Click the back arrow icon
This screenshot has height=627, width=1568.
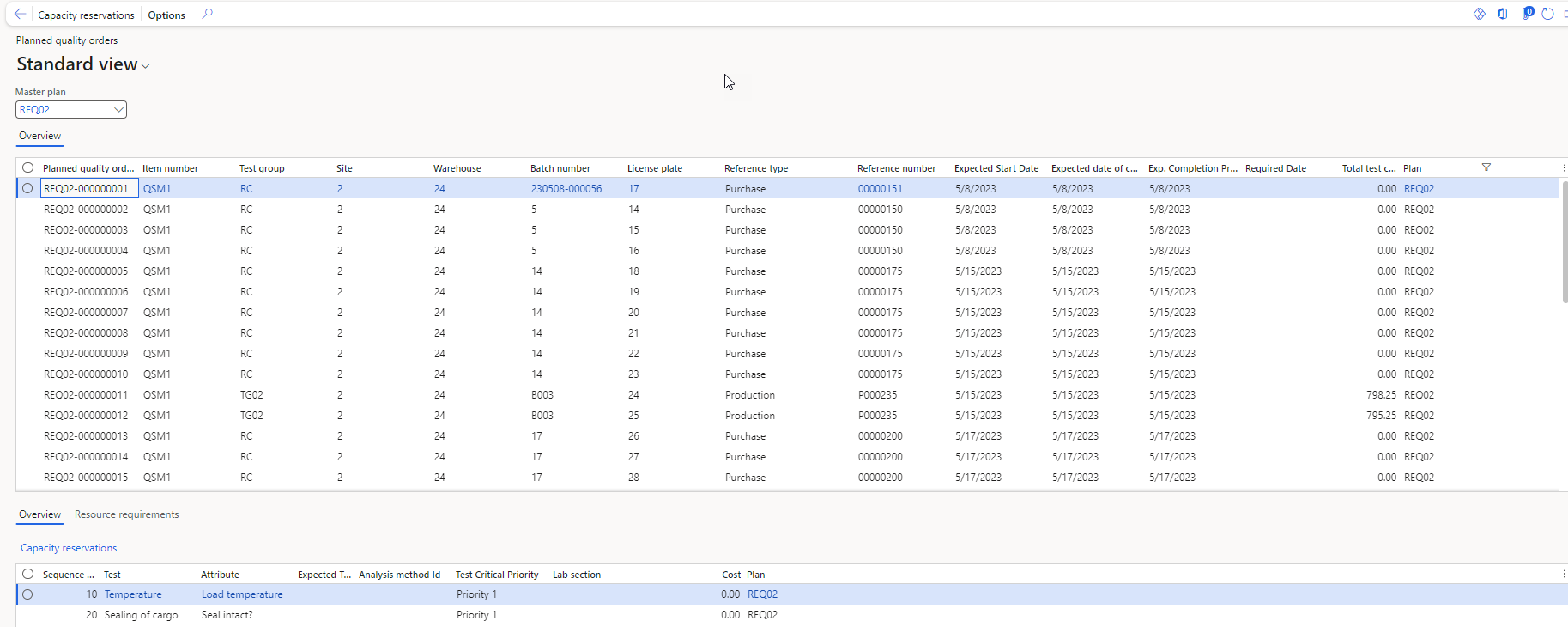[20, 15]
